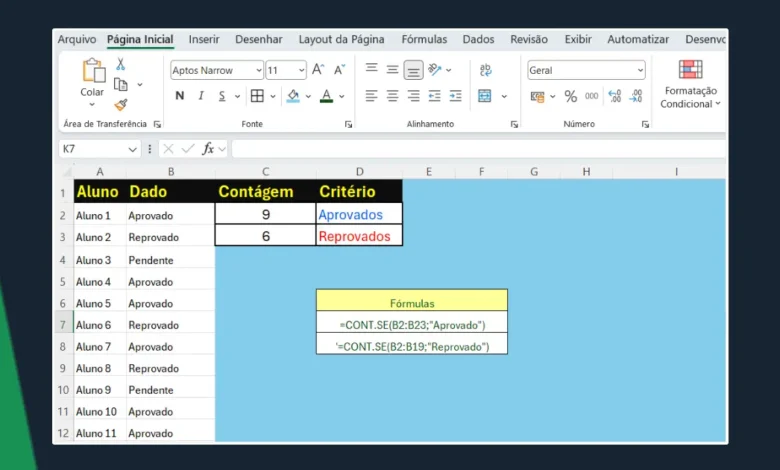Open Arquivo menu
Screen dimensions: 780x470
click(x=77, y=39)
